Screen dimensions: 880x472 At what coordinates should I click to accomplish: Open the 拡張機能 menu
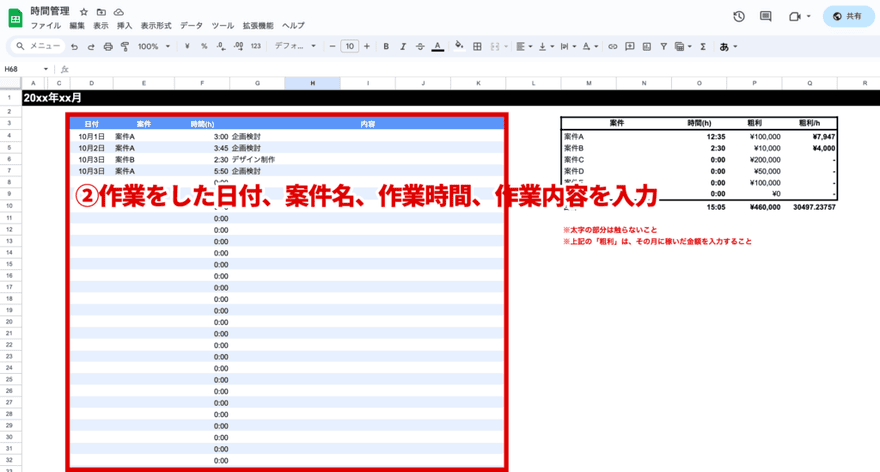click(258, 26)
